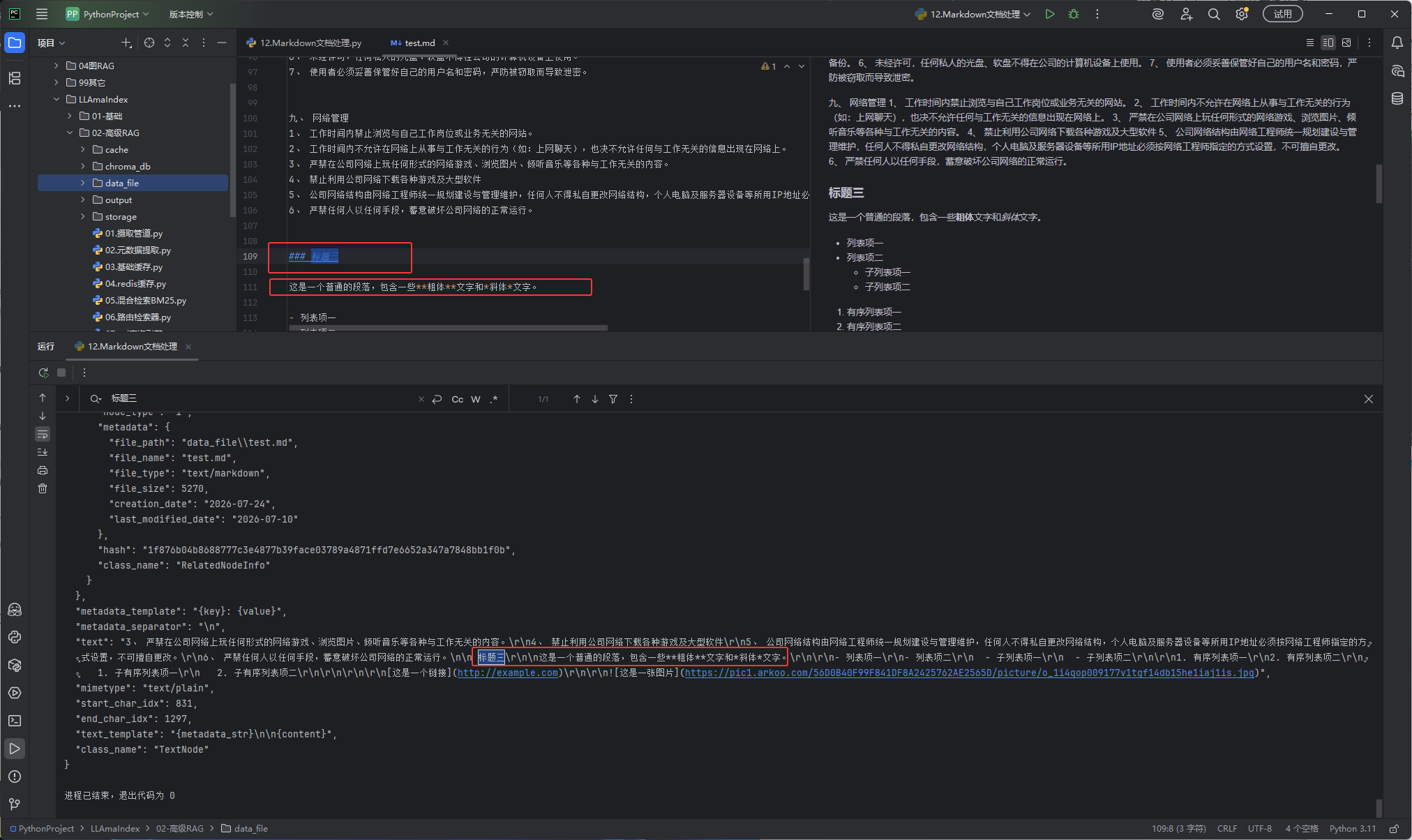The height and width of the screenshot is (840, 1412).
Task: Toggle read-only lock in status bar
Action: [x=1394, y=829]
